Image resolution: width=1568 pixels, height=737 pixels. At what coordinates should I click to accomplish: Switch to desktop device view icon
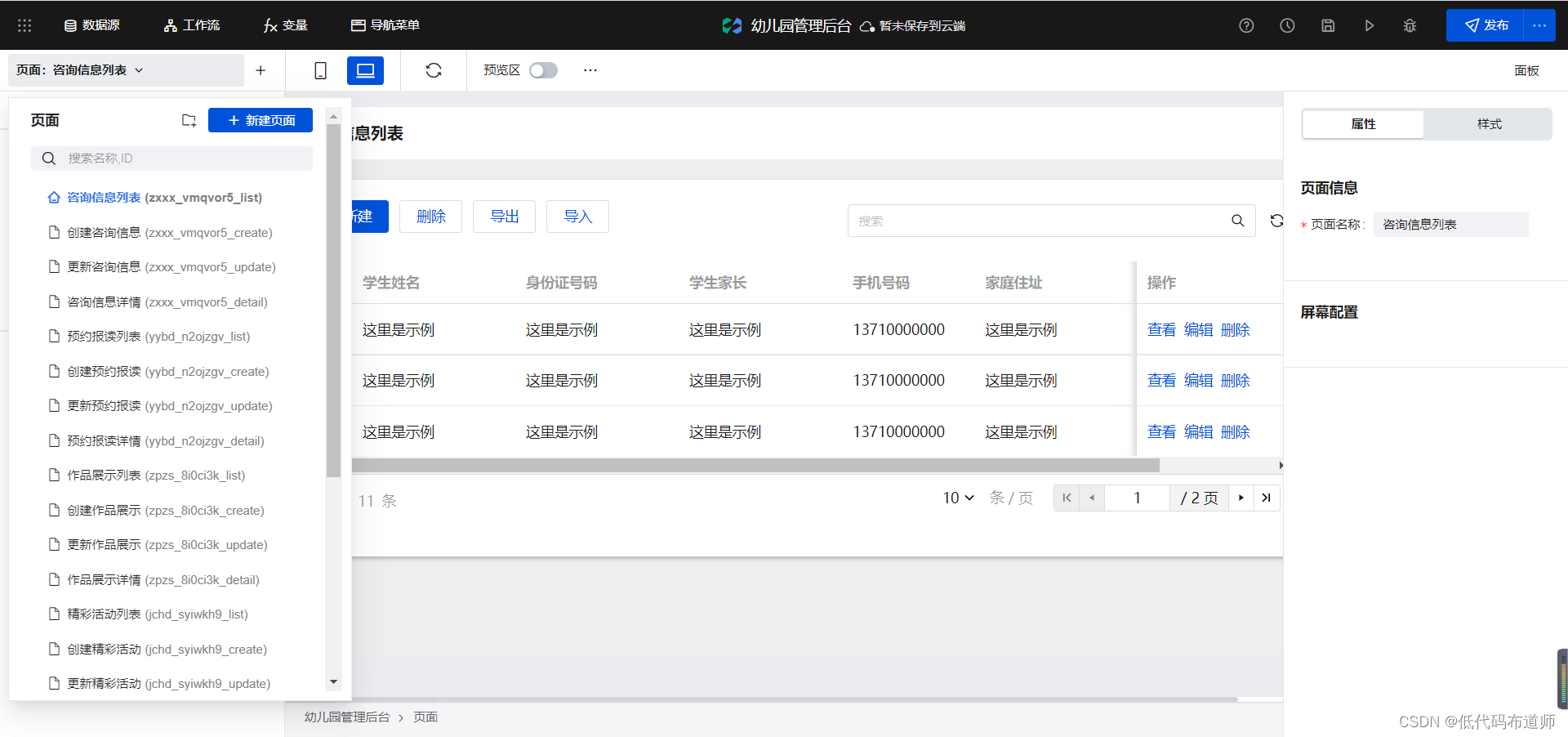coord(365,70)
